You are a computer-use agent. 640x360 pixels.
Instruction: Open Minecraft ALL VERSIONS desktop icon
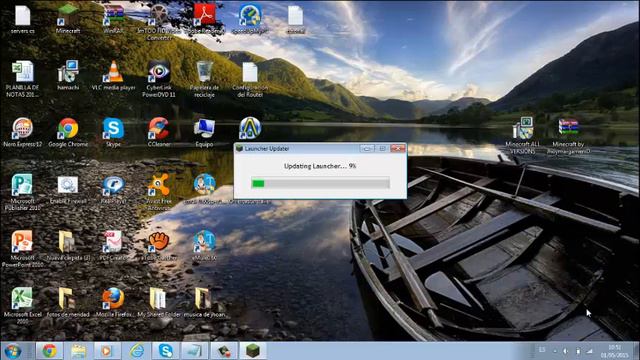coord(522,136)
